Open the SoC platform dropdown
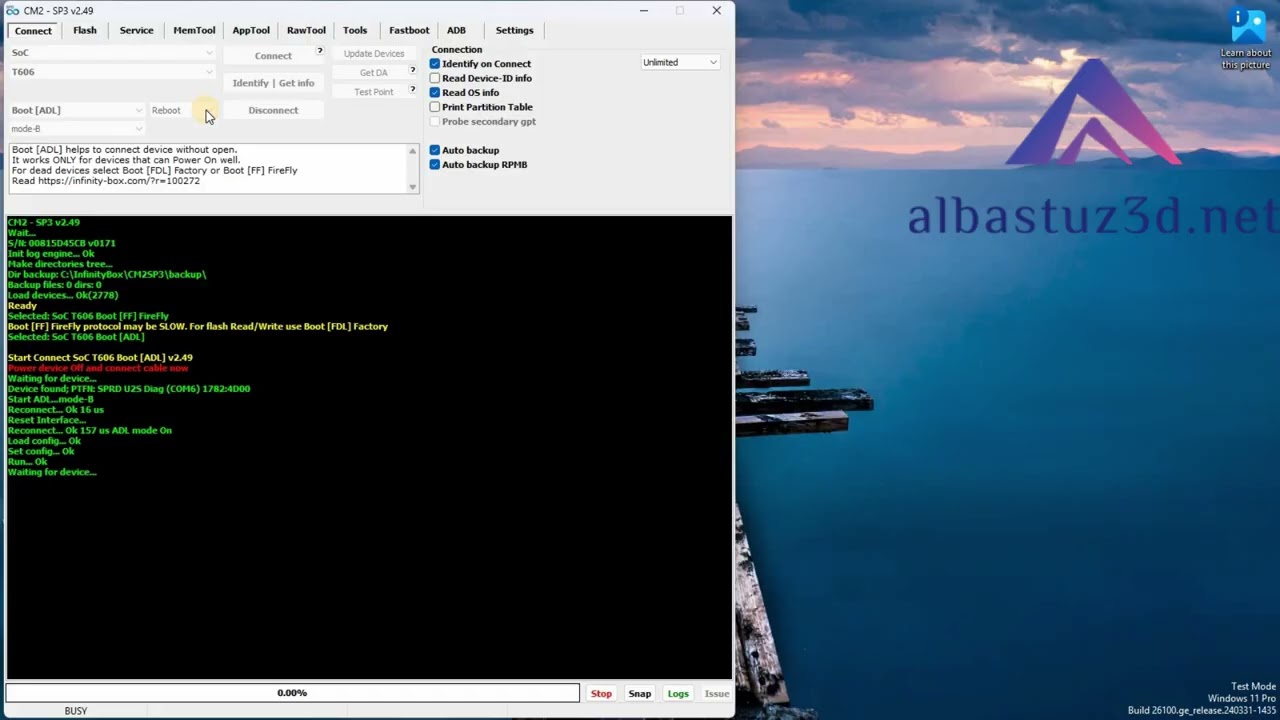The image size is (1280, 720). pyautogui.click(x=112, y=53)
